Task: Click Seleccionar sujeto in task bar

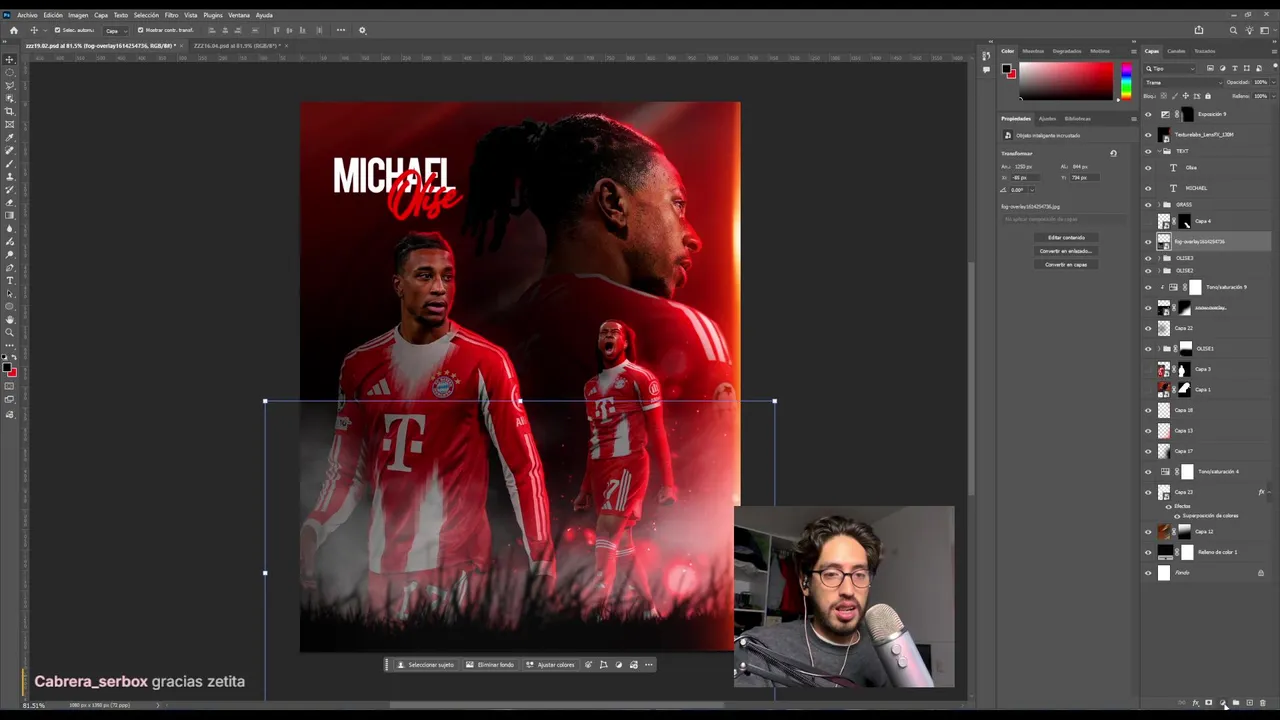Action: coord(425,665)
